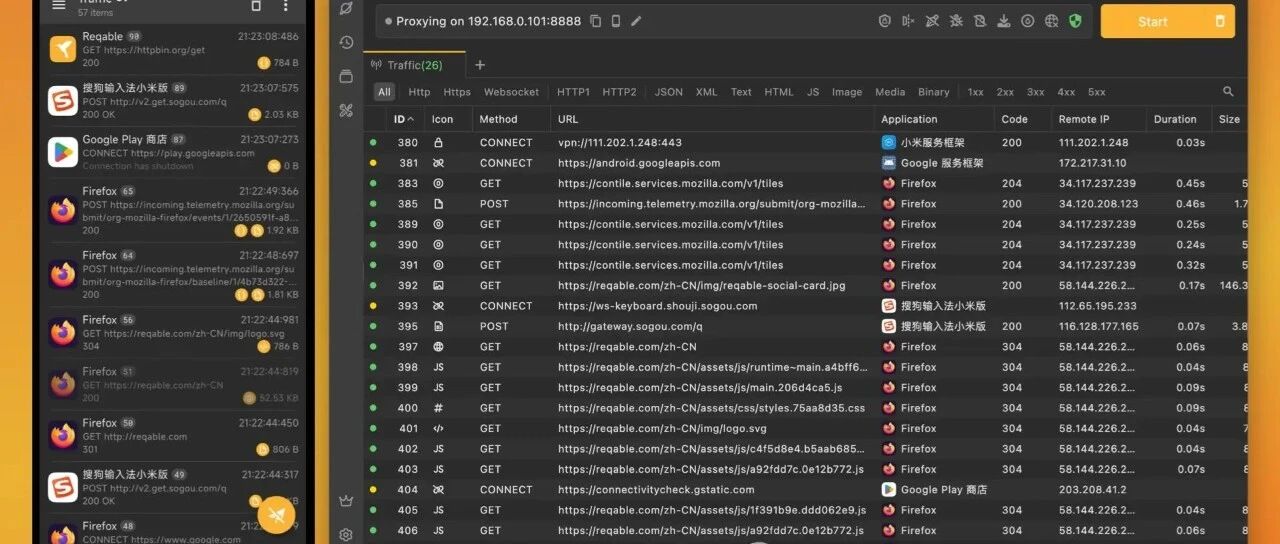Filter traffic by Websocket
1280x544 pixels.
click(x=511, y=92)
